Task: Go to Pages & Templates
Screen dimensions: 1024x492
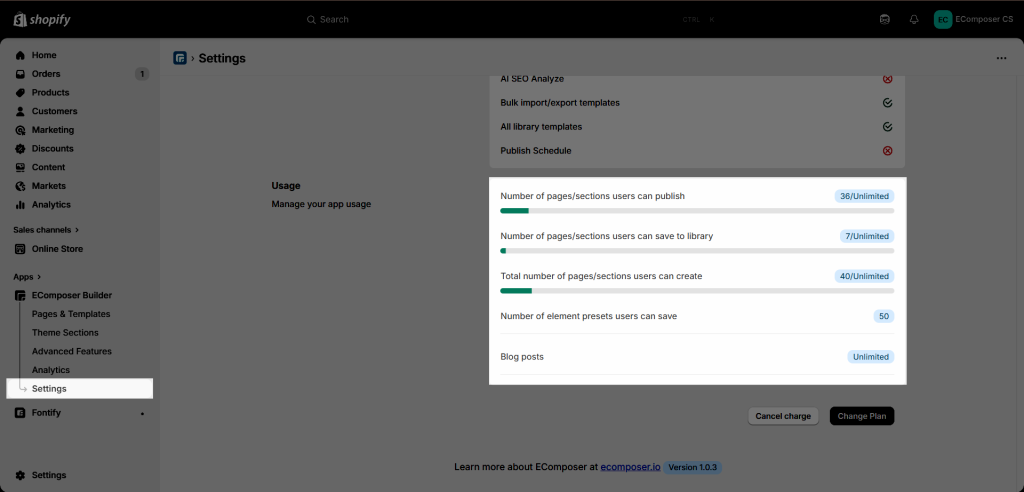Action: click(x=71, y=314)
